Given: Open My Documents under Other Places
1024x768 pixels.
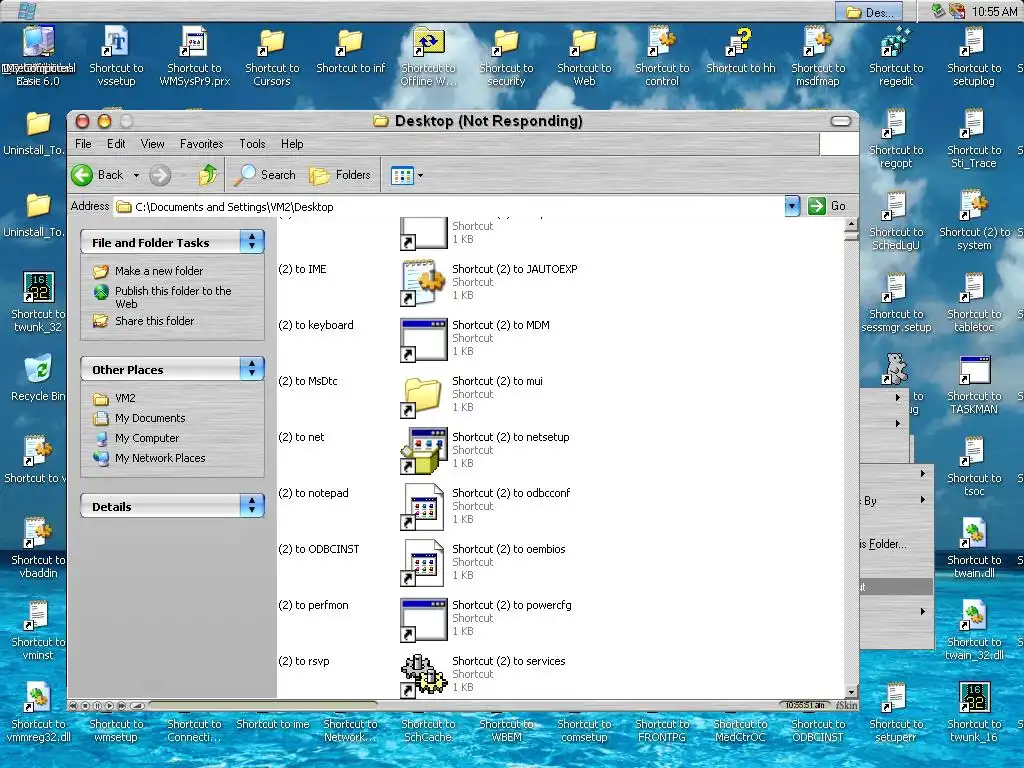Looking at the screenshot, I should click(150, 418).
